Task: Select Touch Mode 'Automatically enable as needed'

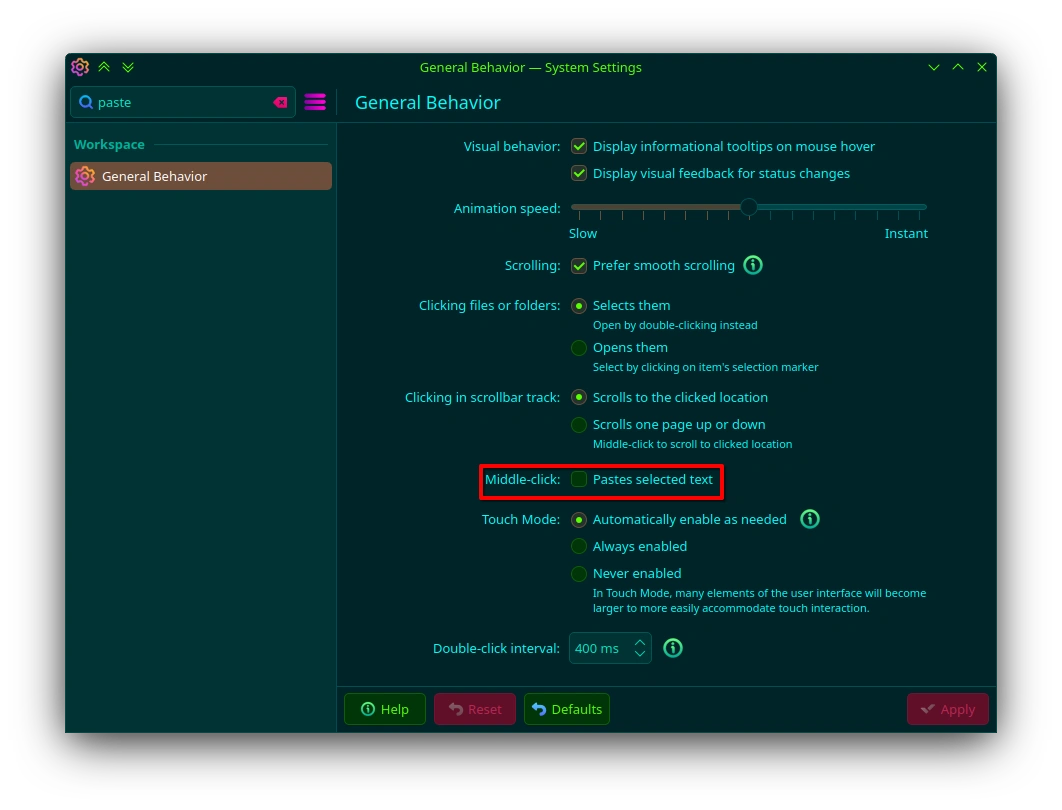Action: click(x=579, y=520)
